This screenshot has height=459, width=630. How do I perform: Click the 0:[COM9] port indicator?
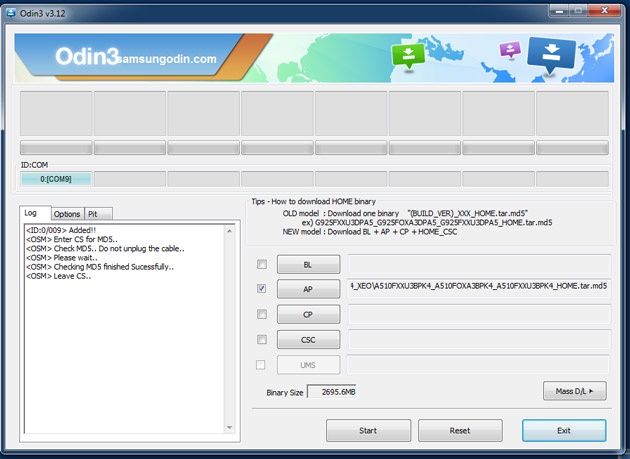(56, 179)
